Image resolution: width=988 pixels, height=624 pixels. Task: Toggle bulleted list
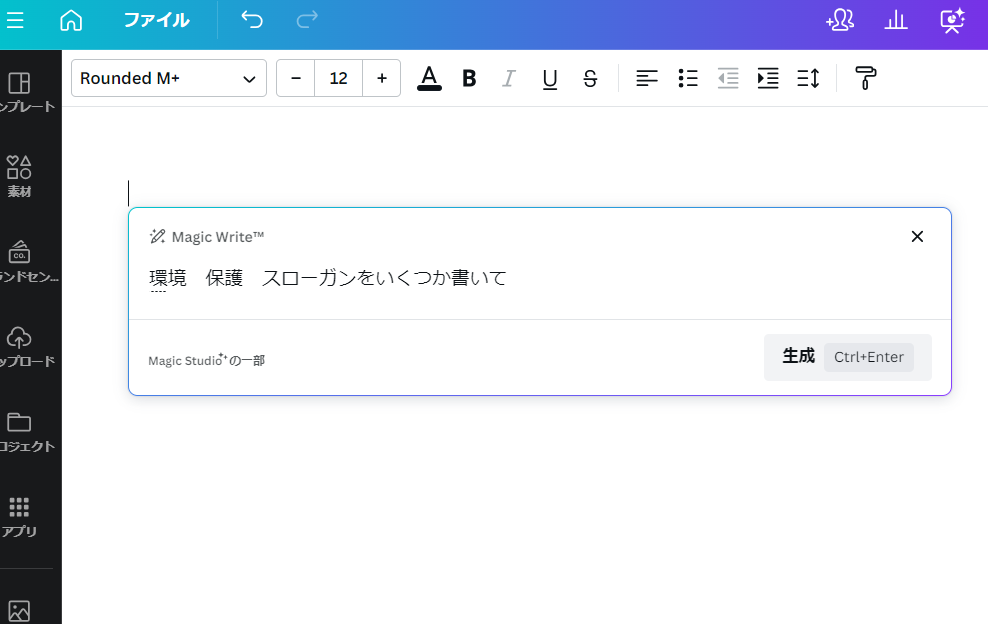coord(687,78)
